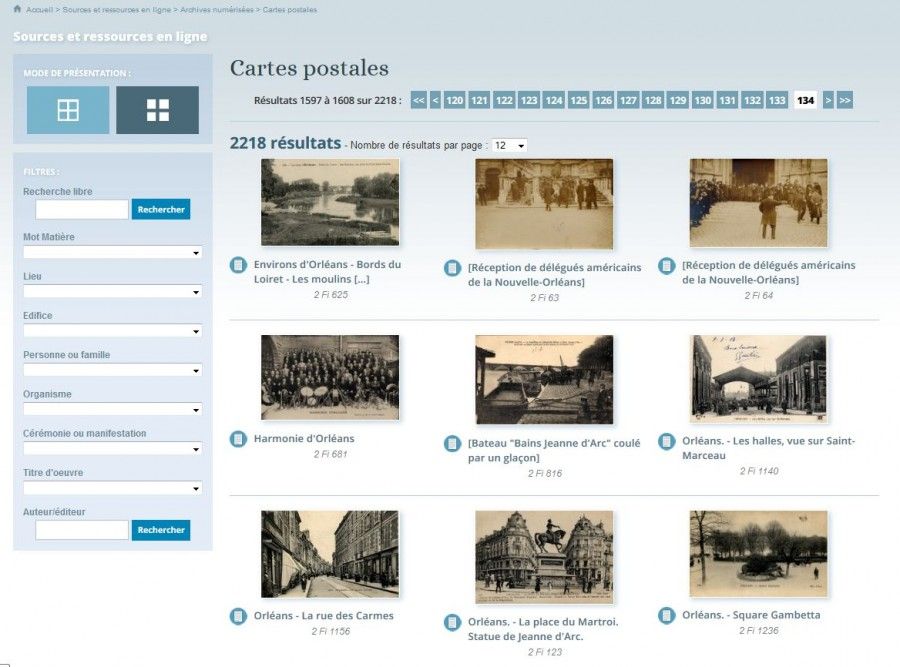Open the Mot Matière dropdown
The image size is (900, 667).
[112, 253]
